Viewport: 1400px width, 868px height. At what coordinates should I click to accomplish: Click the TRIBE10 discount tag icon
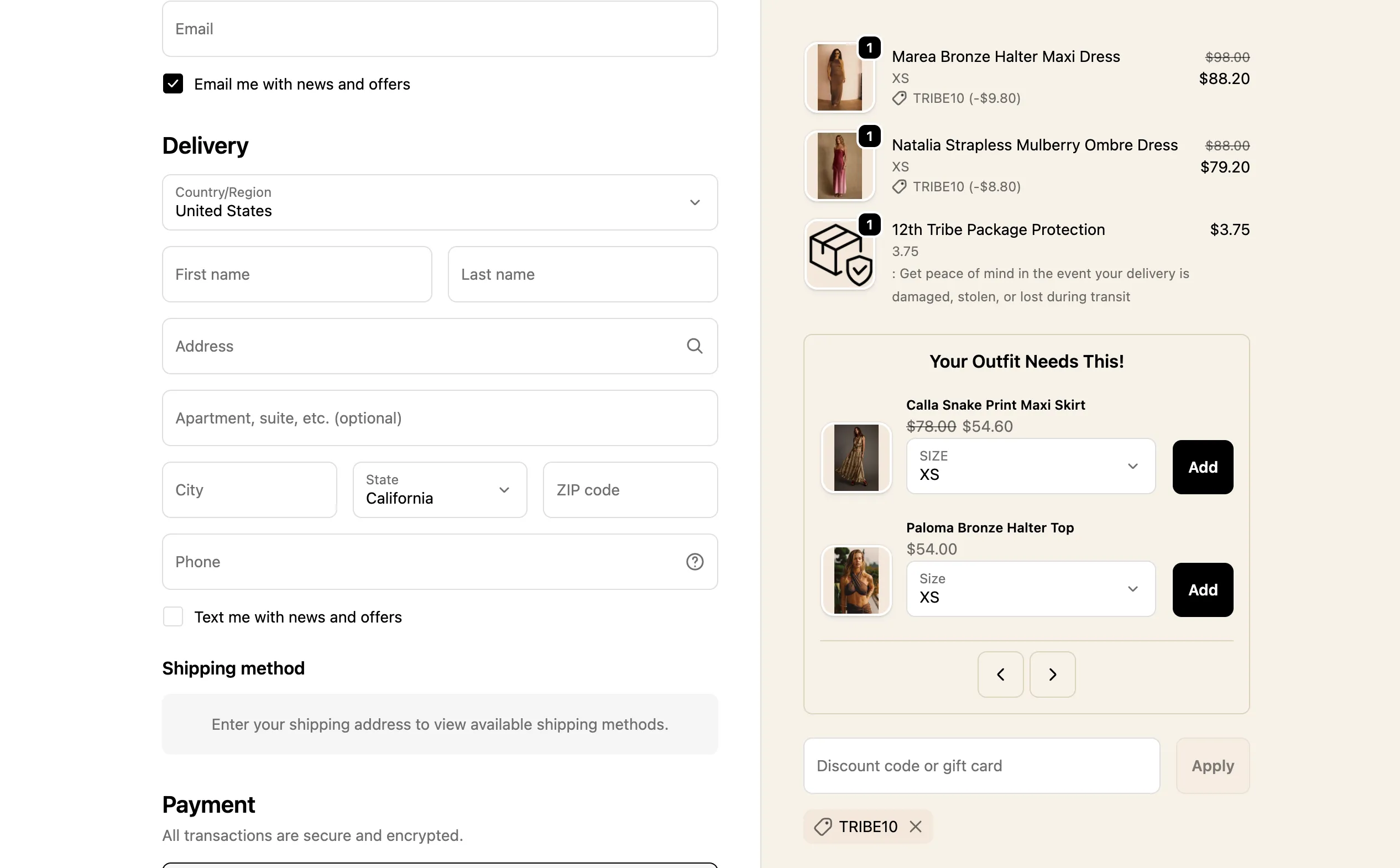pos(823,827)
